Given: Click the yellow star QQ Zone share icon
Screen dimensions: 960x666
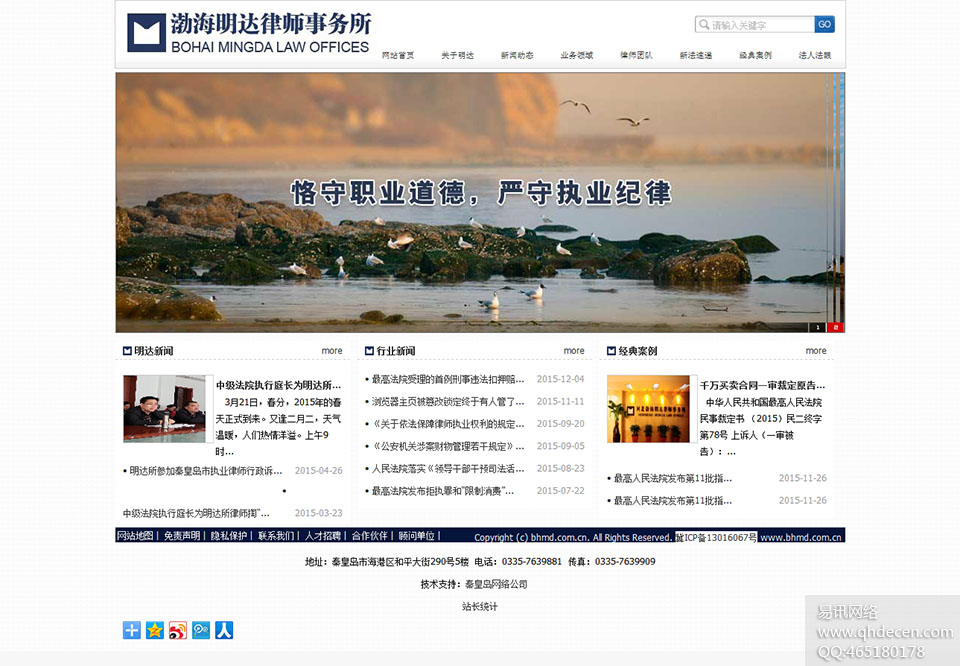Looking at the screenshot, I should 155,630.
